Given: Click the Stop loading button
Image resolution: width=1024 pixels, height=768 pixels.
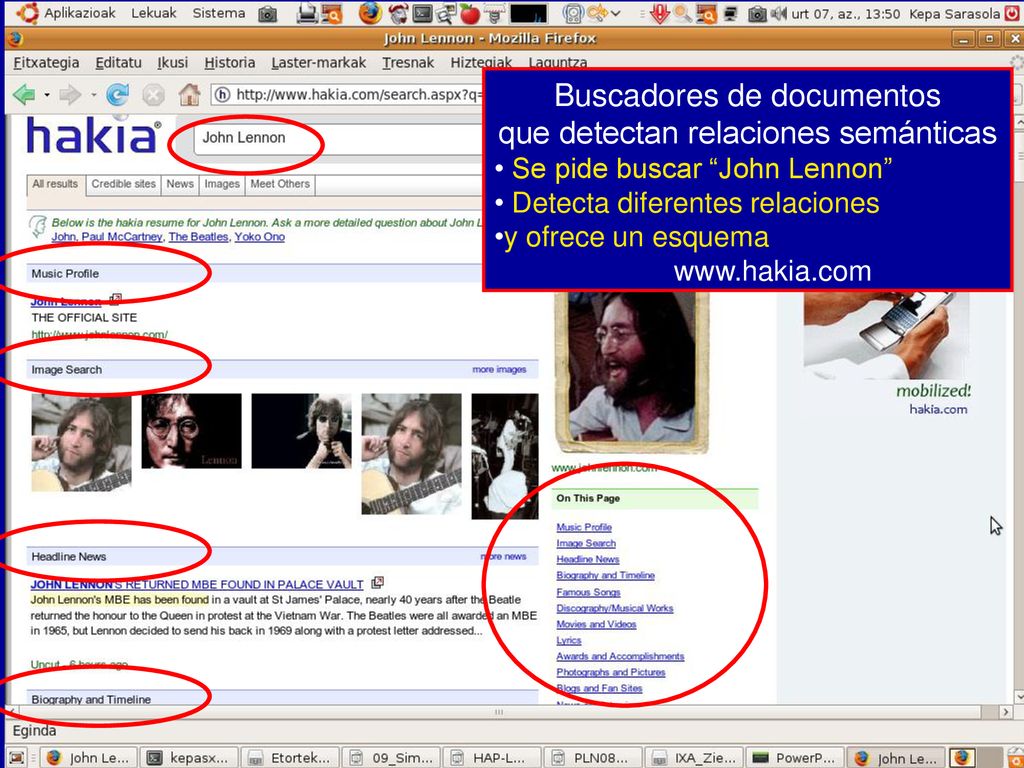Looking at the screenshot, I should (153, 95).
